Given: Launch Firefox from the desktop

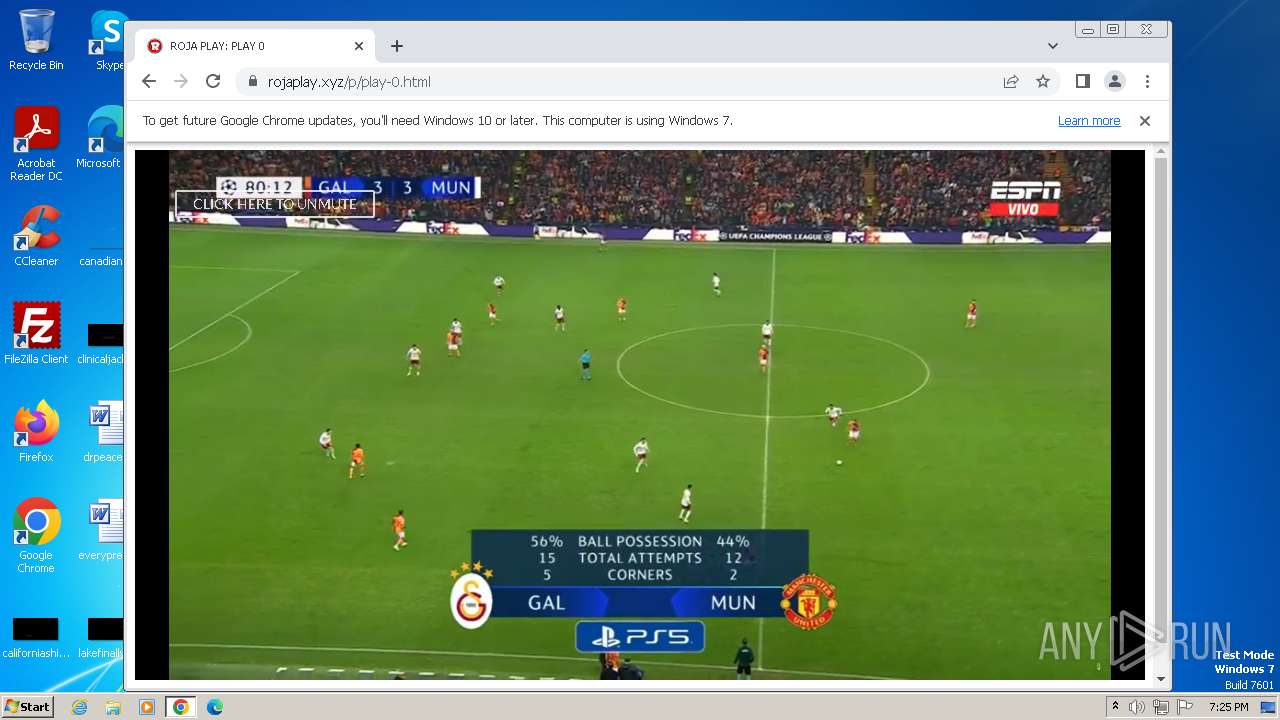Looking at the screenshot, I should pyautogui.click(x=36, y=431).
